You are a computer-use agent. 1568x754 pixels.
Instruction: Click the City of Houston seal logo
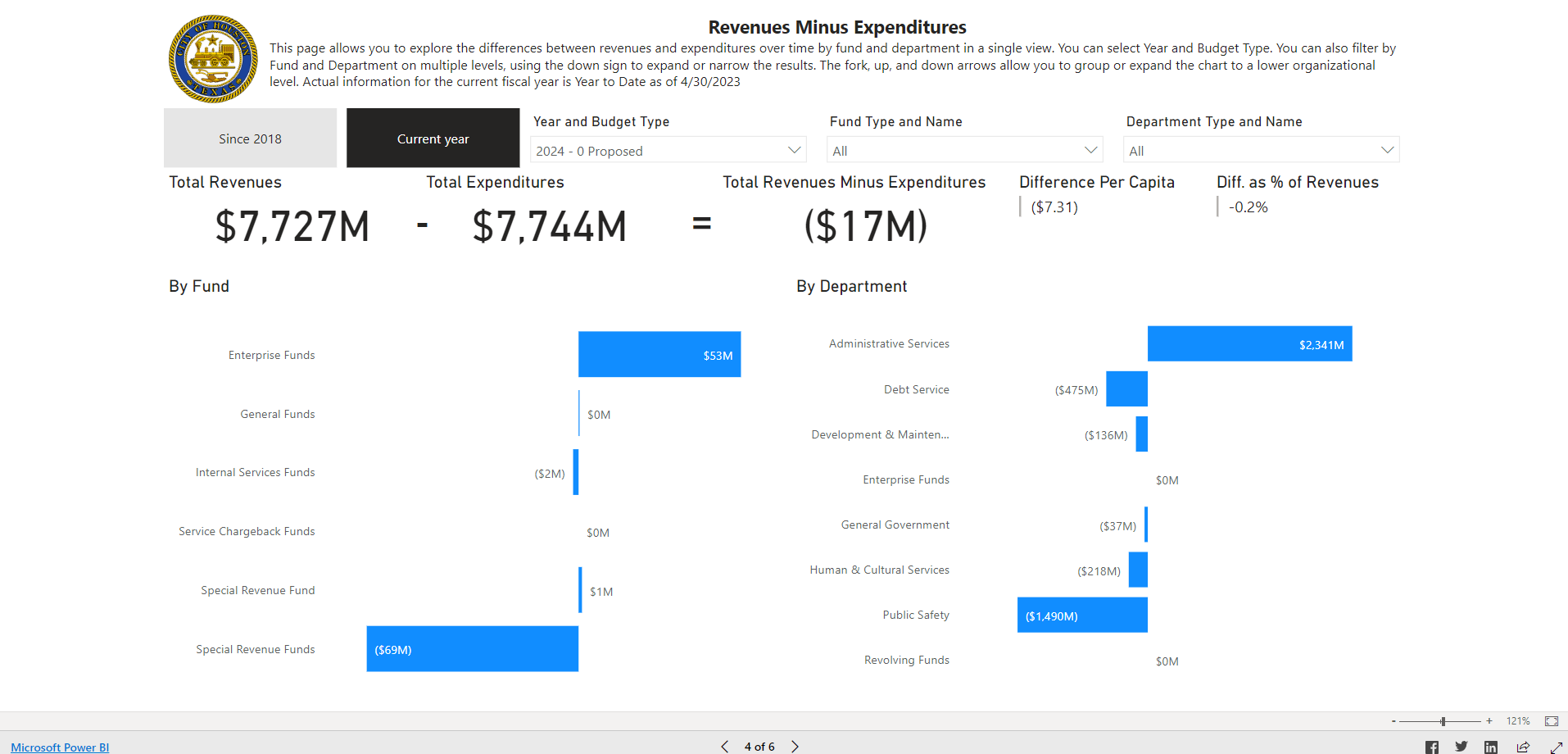pyautogui.click(x=211, y=58)
